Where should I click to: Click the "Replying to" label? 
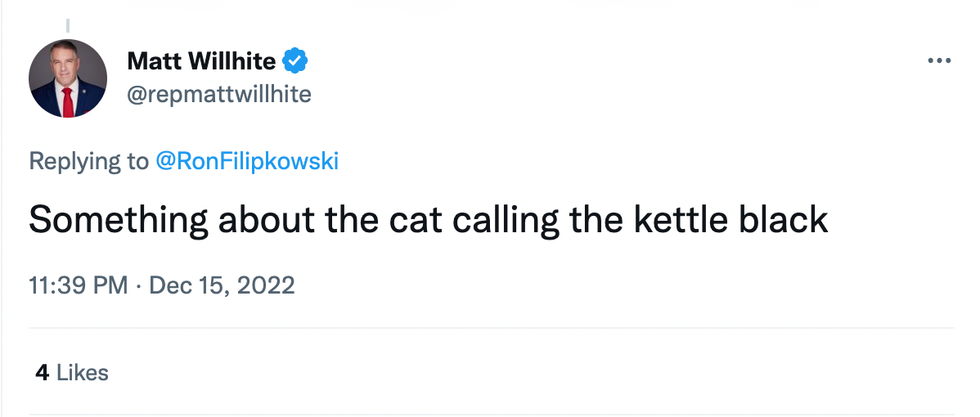point(89,162)
